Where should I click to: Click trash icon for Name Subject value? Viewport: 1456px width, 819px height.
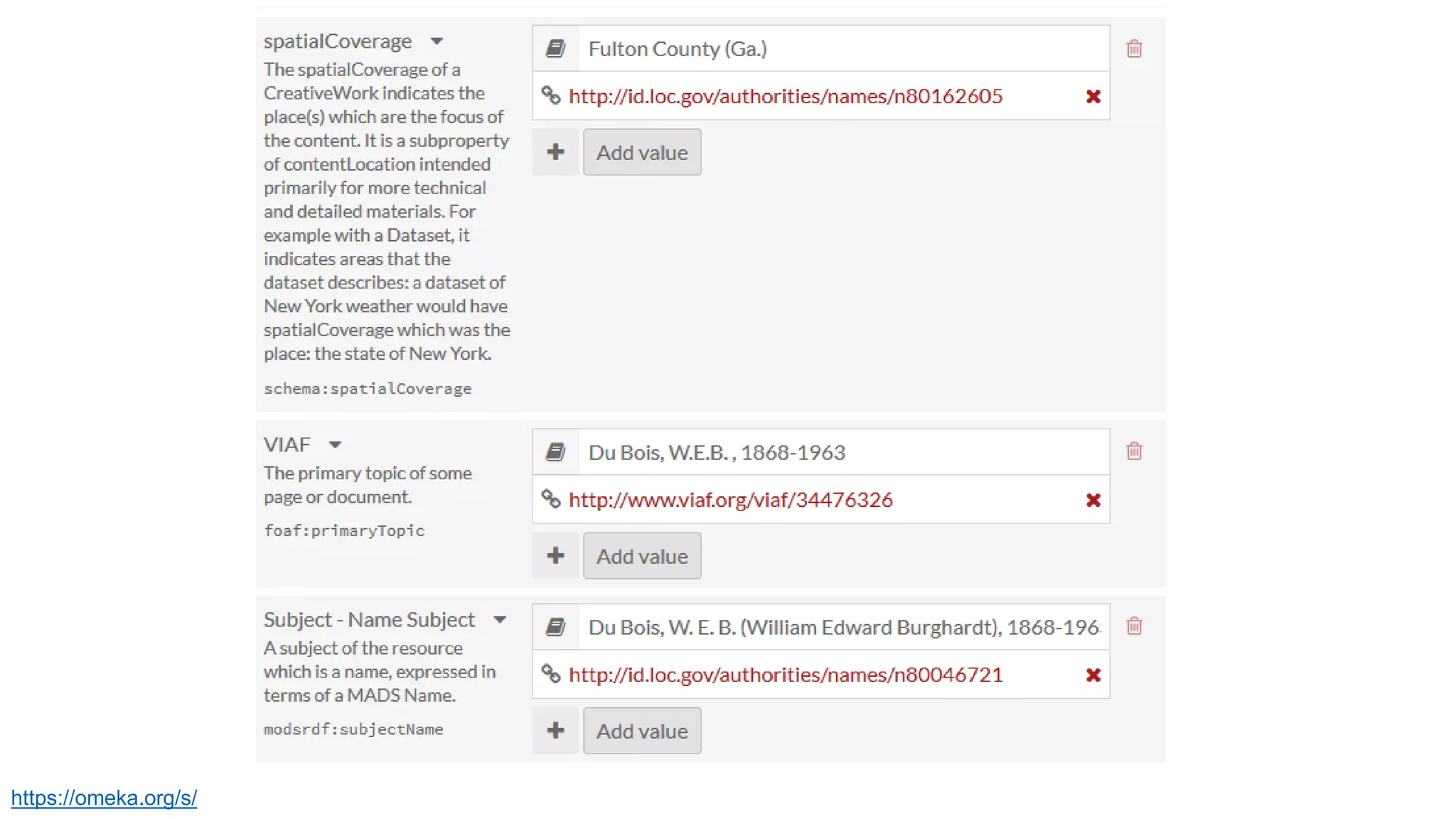tap(1134, 626)
